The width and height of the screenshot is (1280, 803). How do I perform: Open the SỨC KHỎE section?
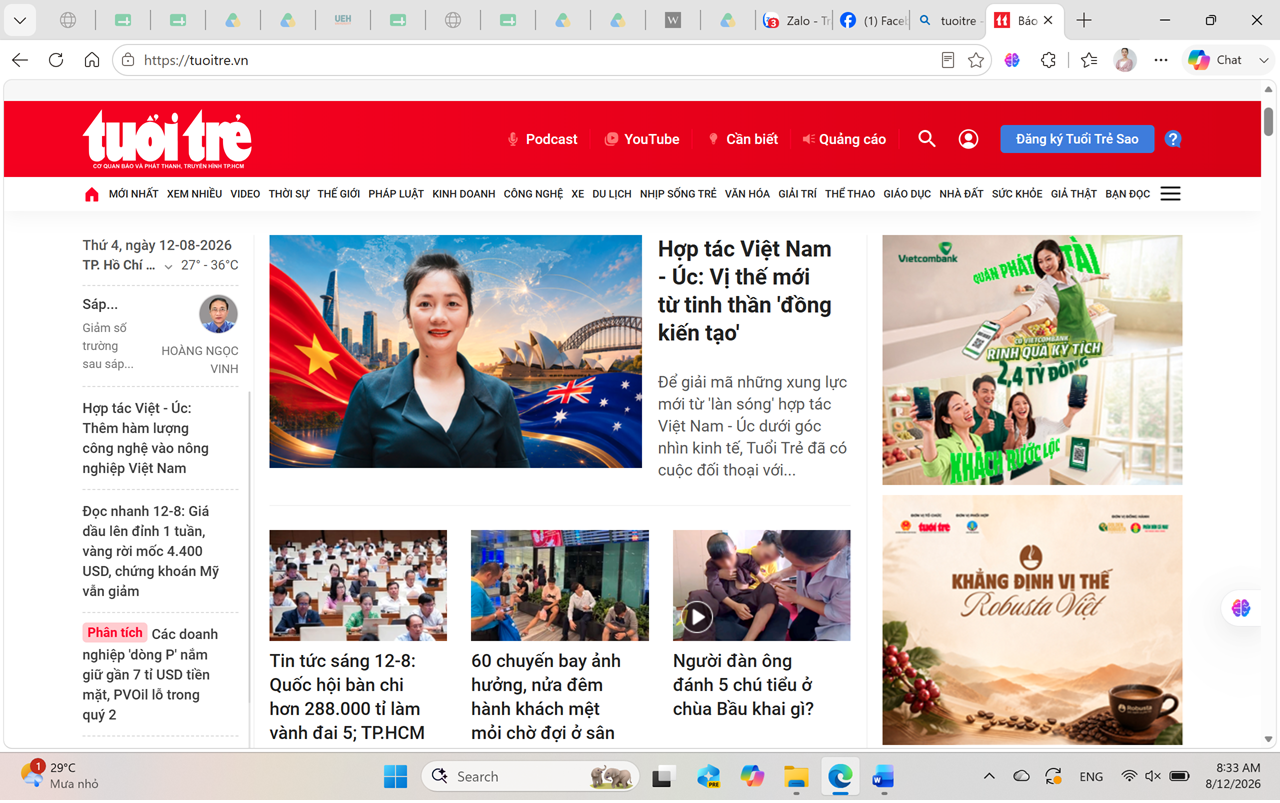[1017, 194]
